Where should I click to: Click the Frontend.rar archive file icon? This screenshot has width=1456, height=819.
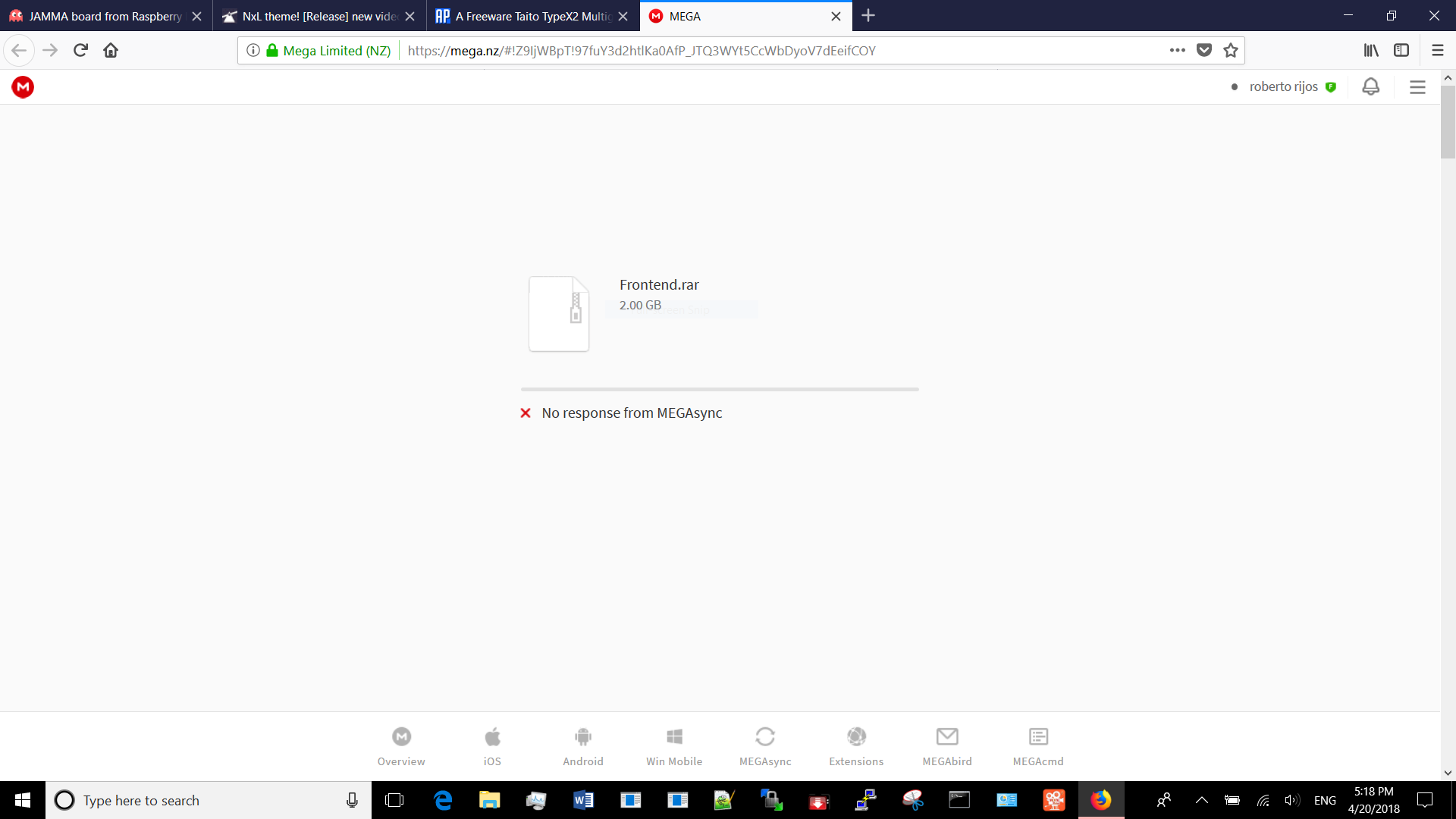(x=559, y=313)
